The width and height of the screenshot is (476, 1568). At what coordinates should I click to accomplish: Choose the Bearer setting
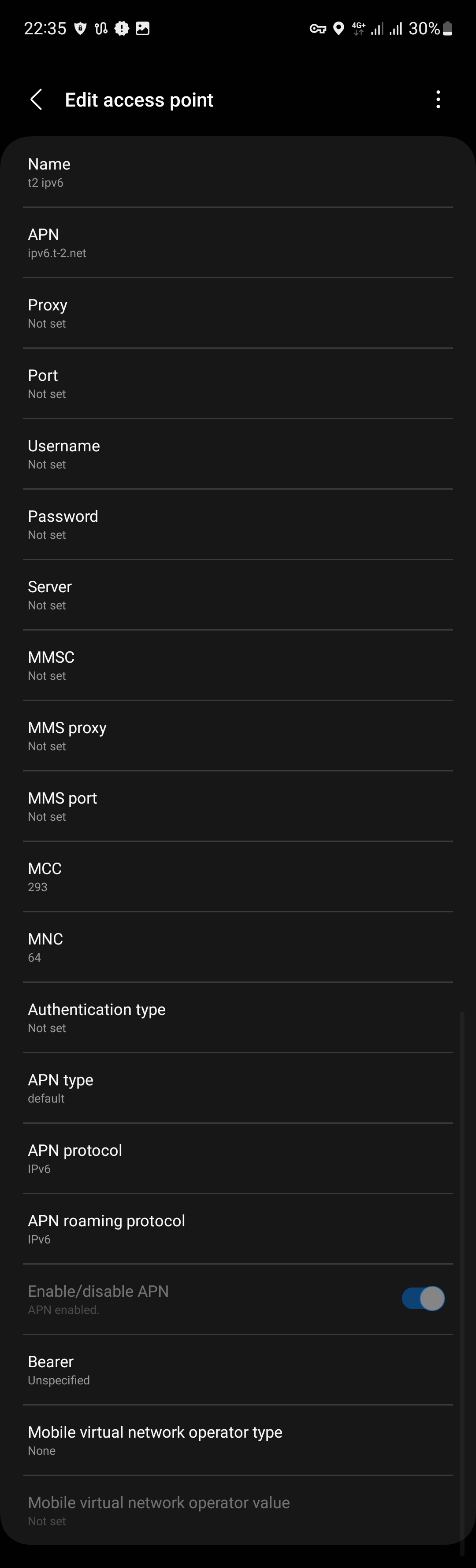[x=238, y=1369]
